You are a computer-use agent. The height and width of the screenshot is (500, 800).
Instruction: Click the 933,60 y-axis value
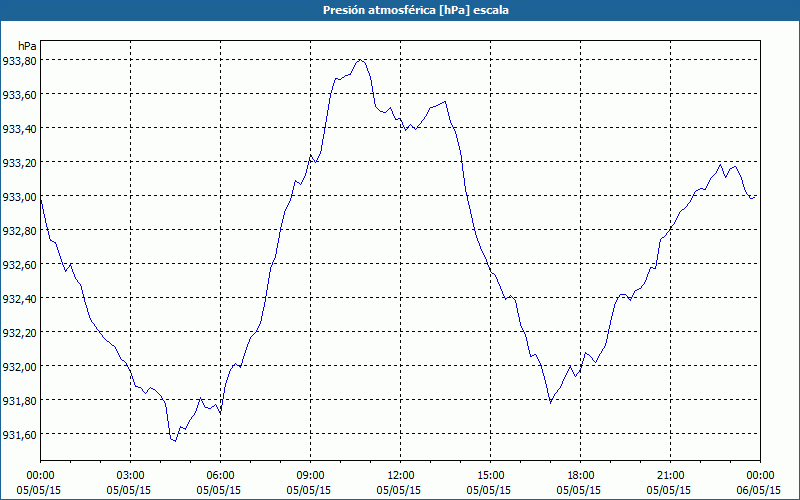click(19, 94)
